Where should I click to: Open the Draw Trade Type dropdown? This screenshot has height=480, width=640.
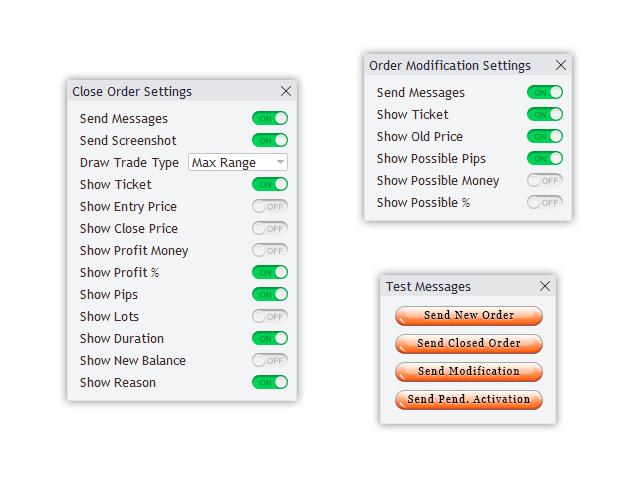click(238, 162)
